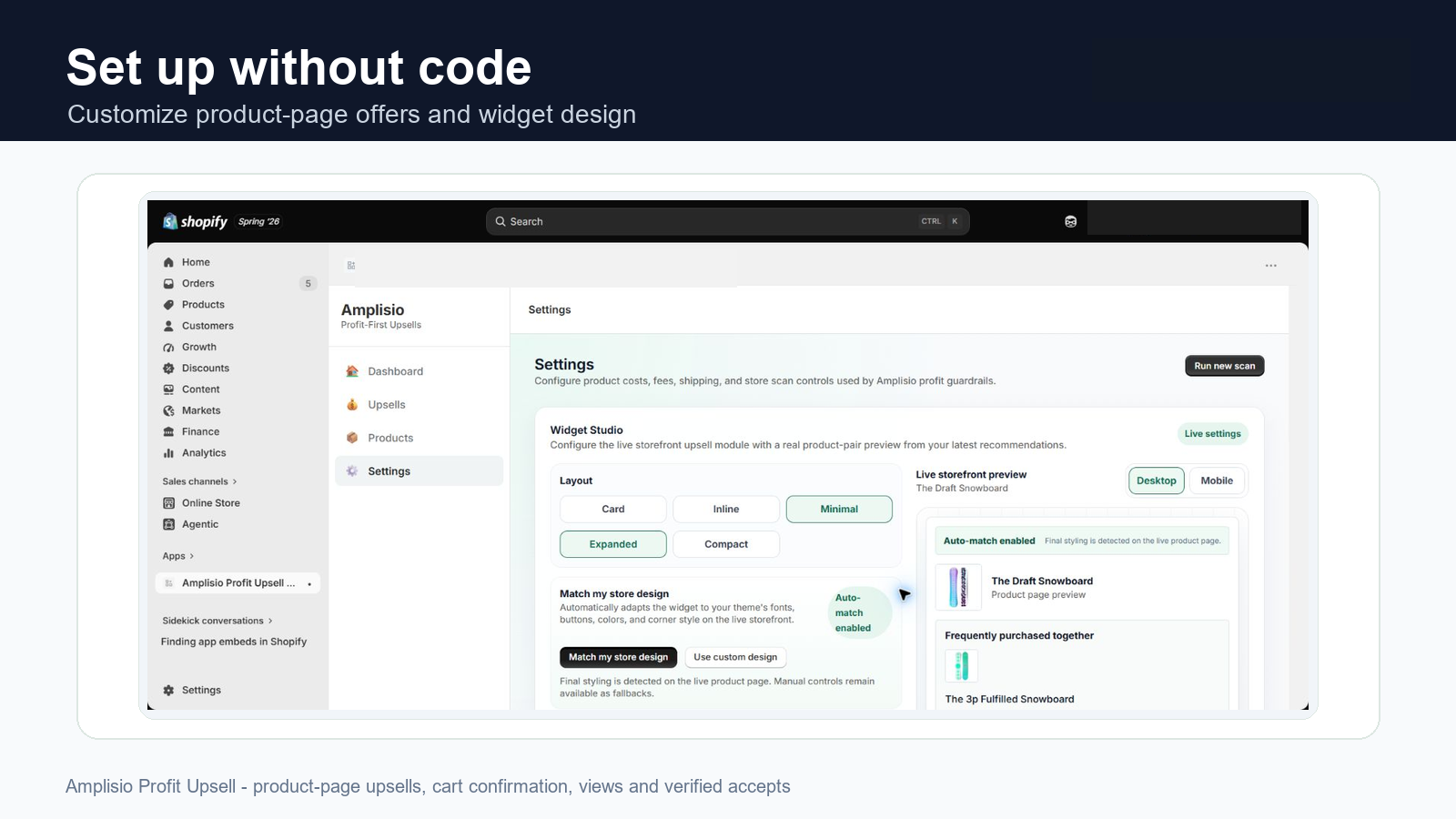This screenshot has height=819, width=1456.
Task: Click the Markets globe icon
Action: coord(168,410)
